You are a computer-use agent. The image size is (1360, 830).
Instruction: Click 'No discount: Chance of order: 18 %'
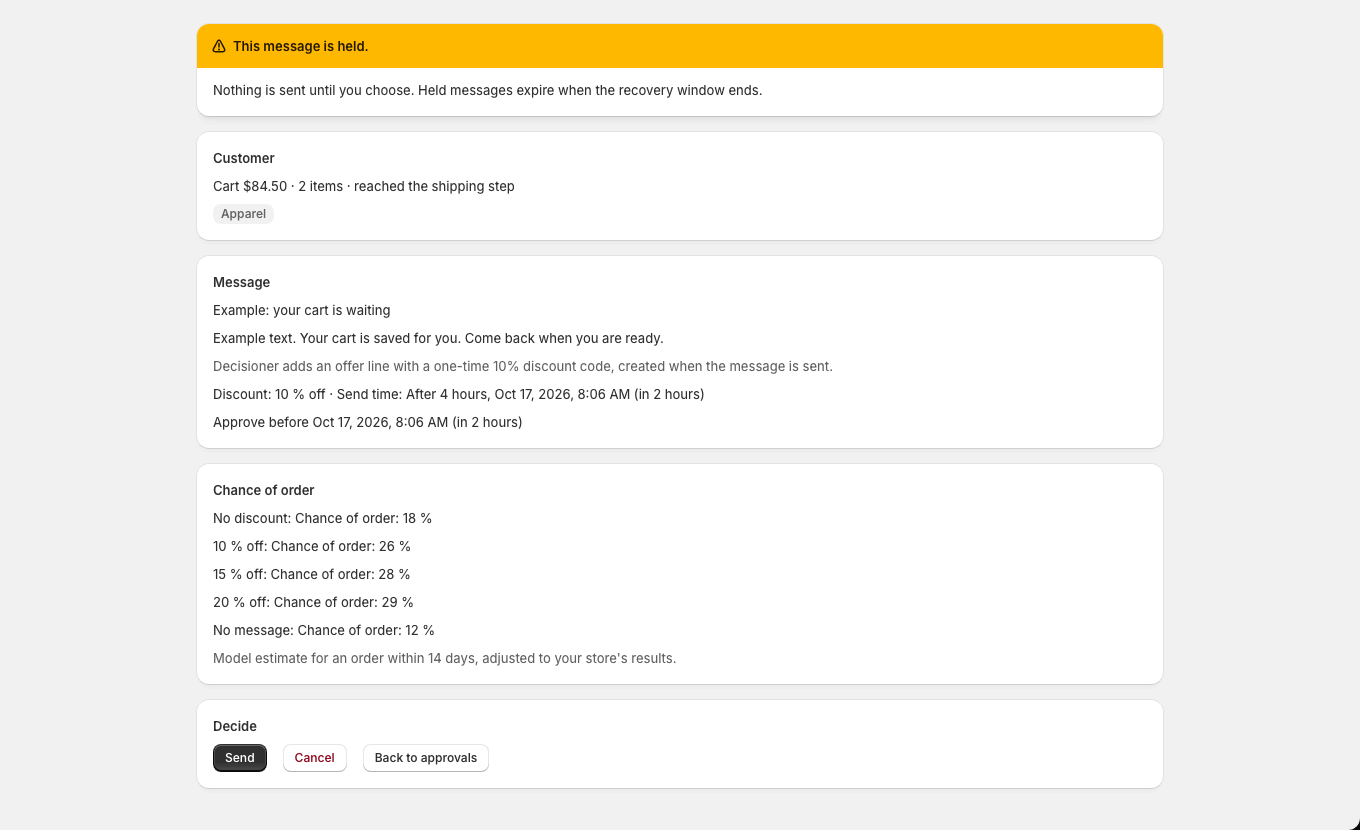click(323, 518)
